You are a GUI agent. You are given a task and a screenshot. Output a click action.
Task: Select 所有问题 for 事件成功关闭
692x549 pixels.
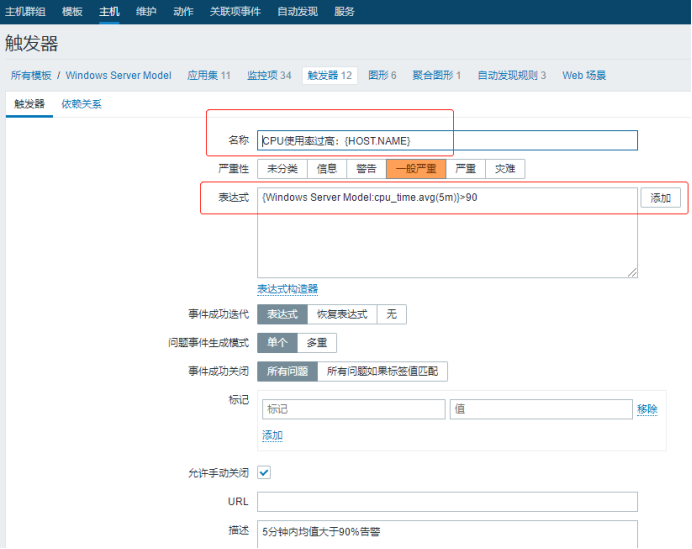(287, 371)
